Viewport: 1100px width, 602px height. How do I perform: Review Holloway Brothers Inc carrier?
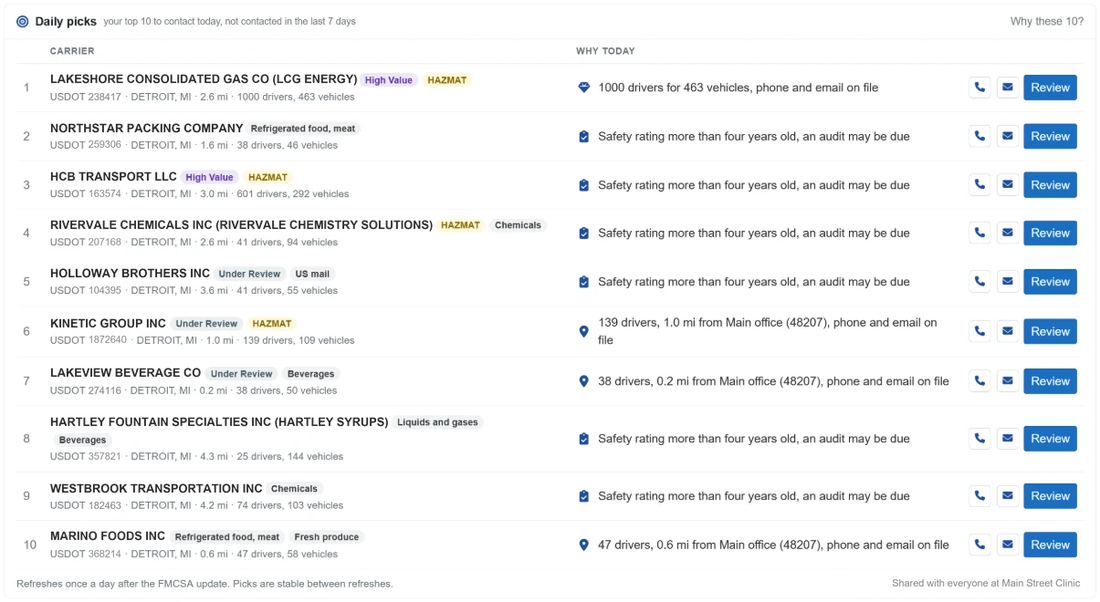[1049, 281]
